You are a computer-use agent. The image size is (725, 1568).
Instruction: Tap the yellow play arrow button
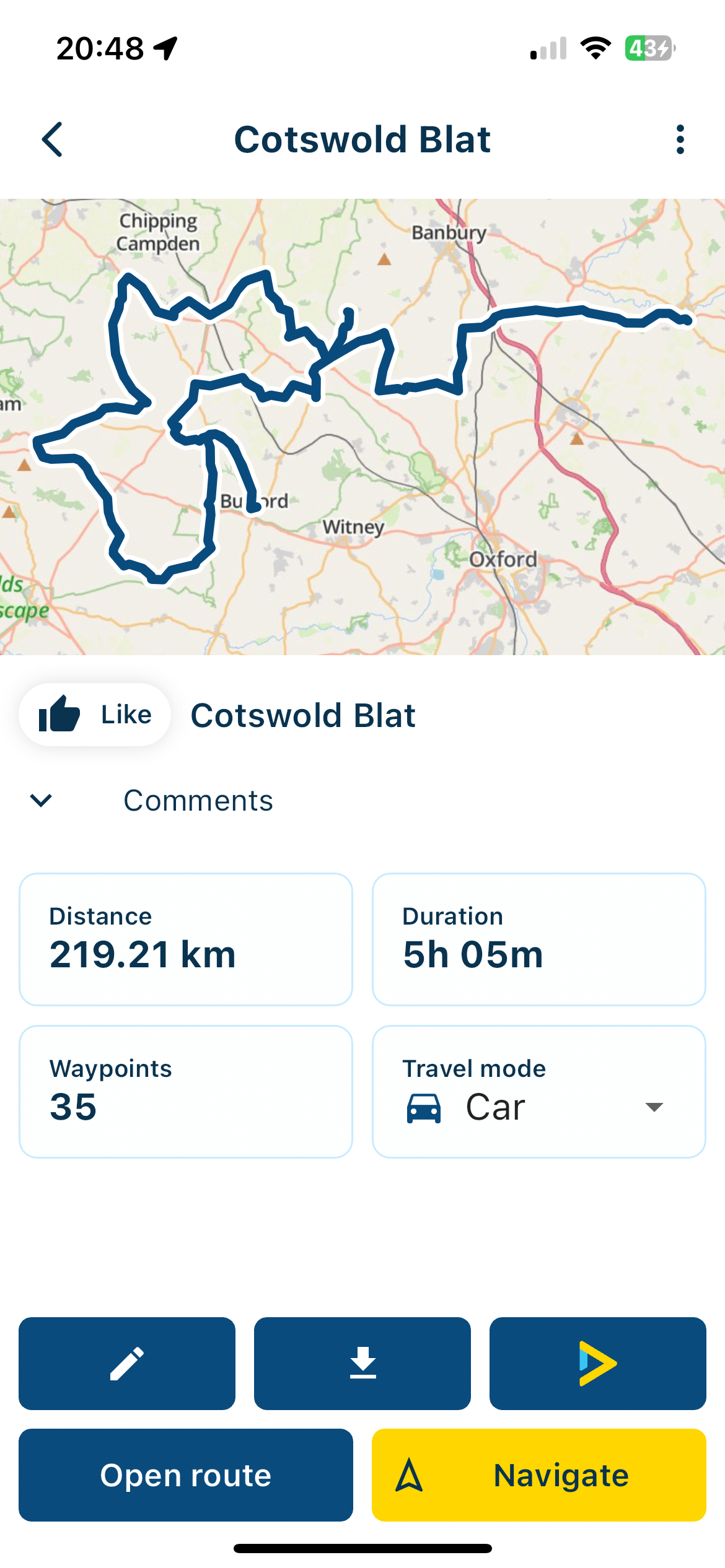597,1363
